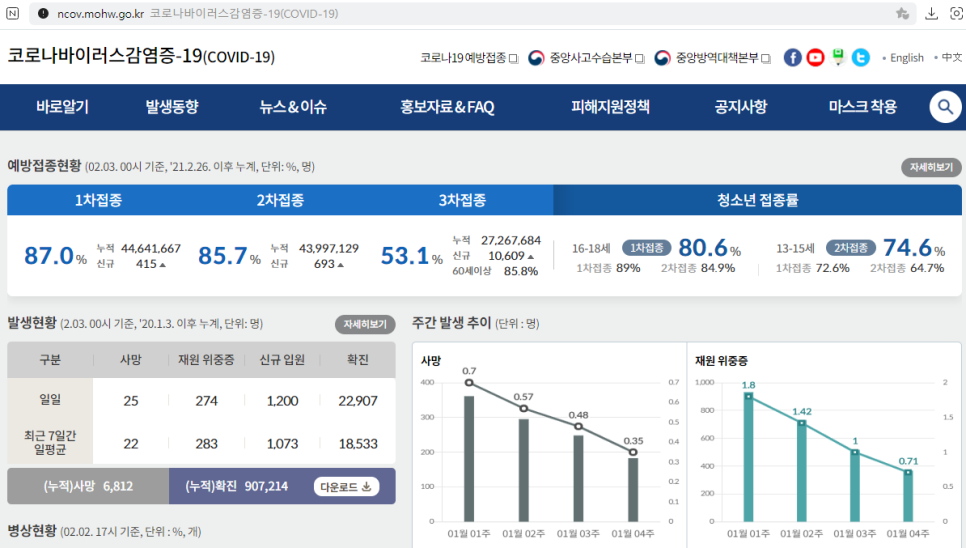This screenshot has height=548, width=966.
Task: Click the 01월 04주 bar in 사망 chart
Action: point(633,490)
